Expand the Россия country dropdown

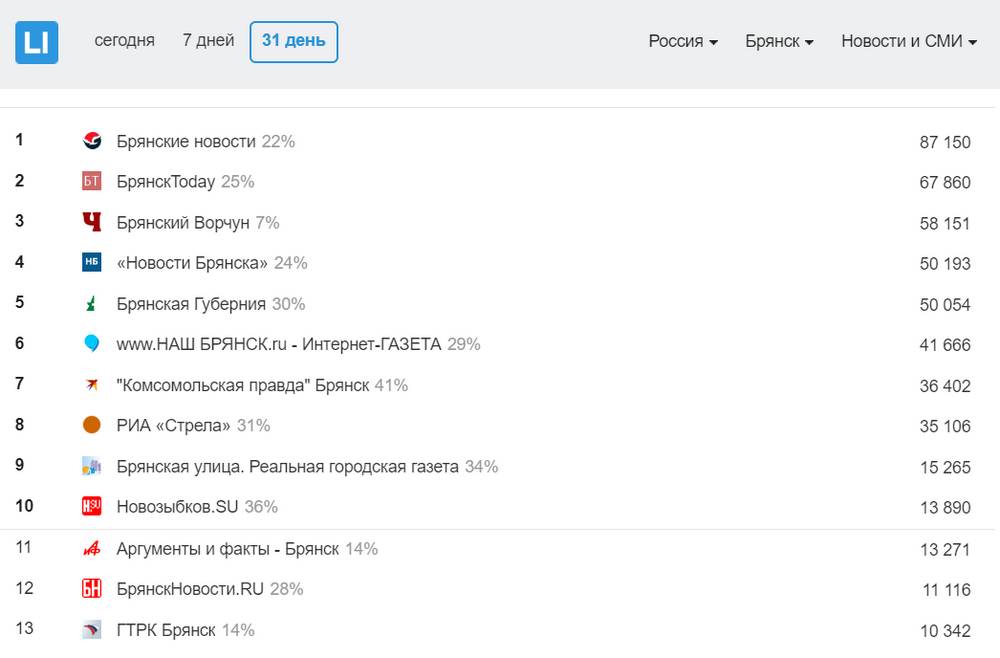click(683, 42)
